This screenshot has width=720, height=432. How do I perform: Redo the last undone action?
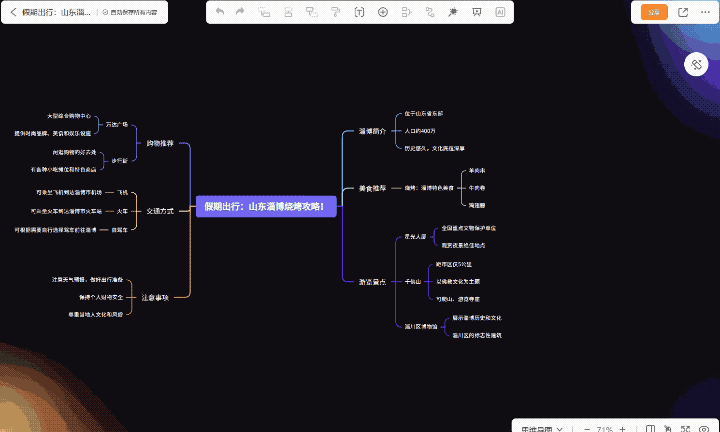coord(240,12)
